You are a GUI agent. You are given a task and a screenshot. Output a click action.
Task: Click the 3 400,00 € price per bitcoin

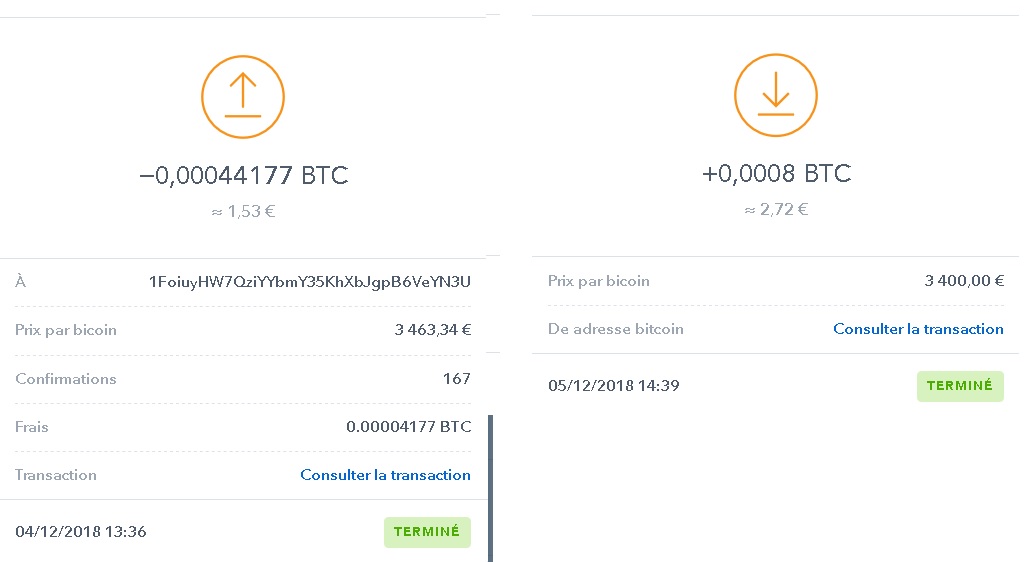pyautogui.click(x=964, y=281)
